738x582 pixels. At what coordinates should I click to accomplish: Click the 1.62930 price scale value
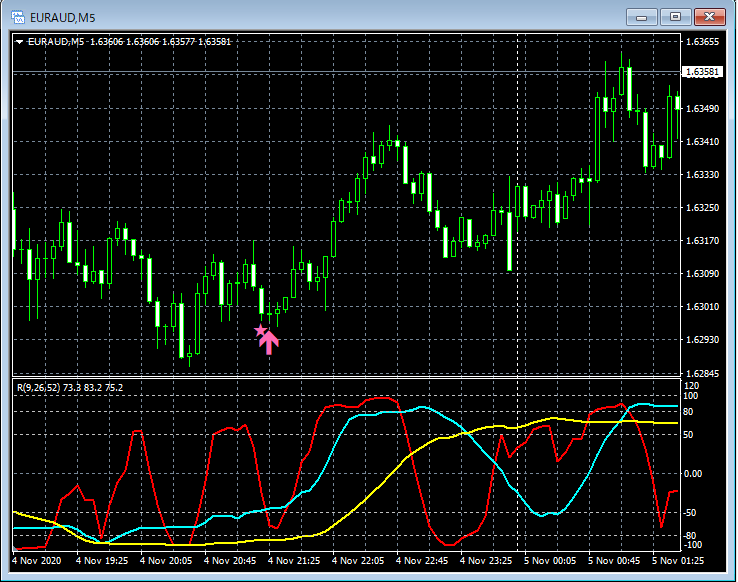point(702,340)
